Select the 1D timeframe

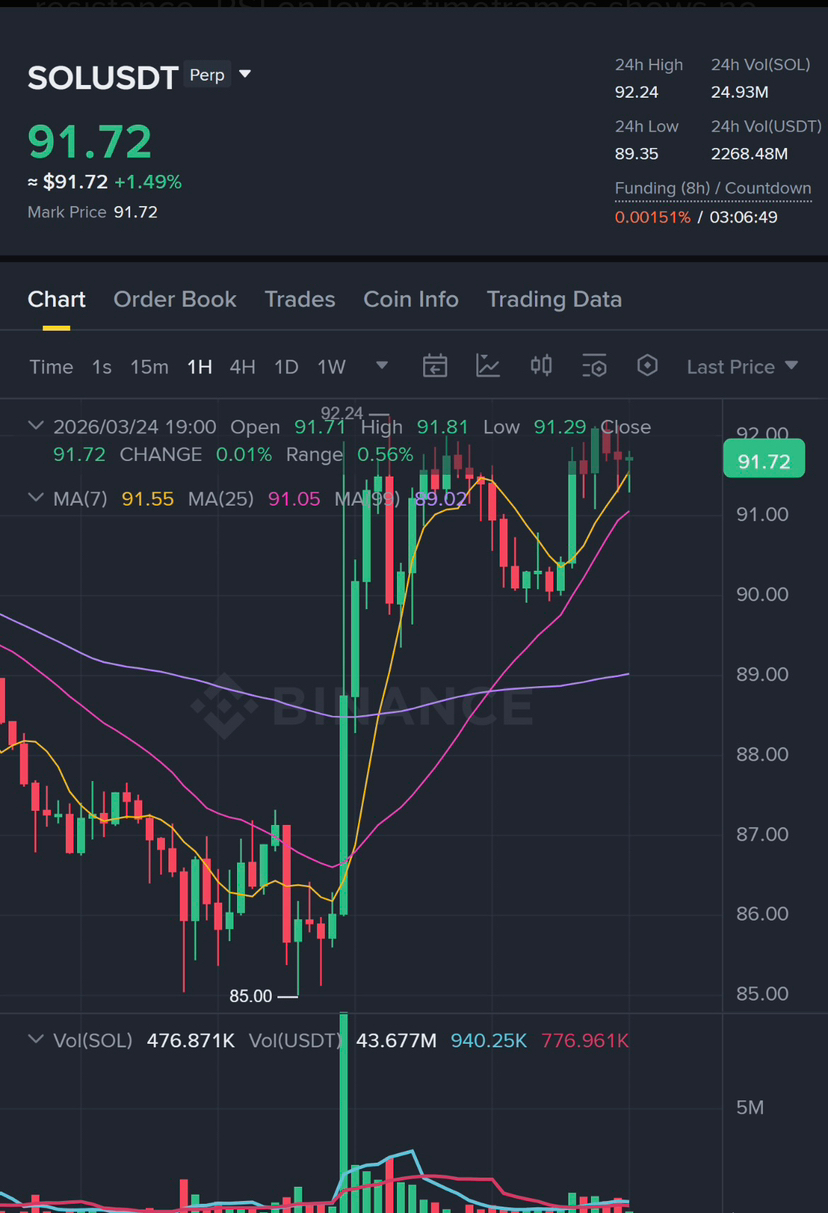point(286,367)
